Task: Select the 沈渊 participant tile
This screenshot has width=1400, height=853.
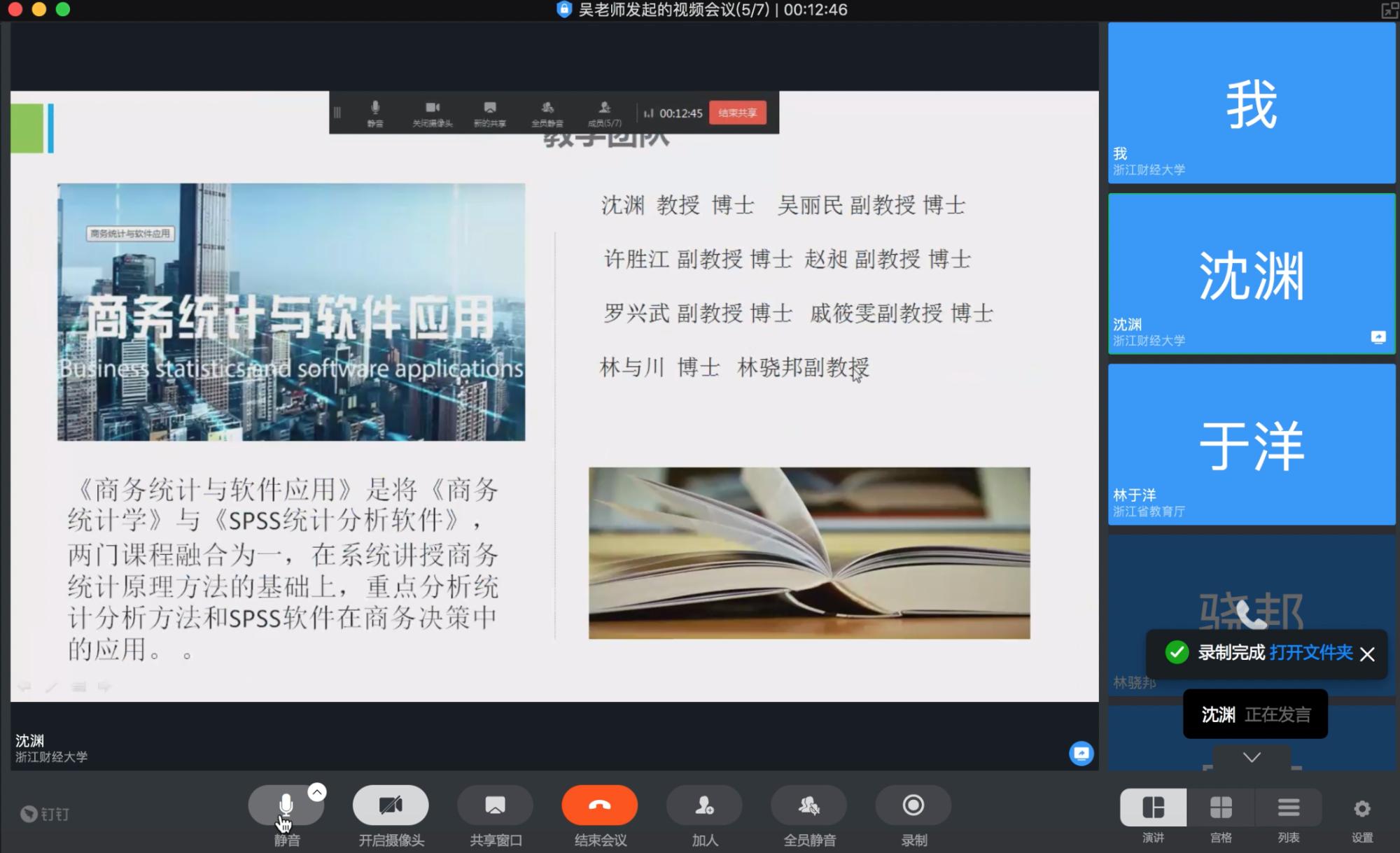Action: pos(1252,274)
